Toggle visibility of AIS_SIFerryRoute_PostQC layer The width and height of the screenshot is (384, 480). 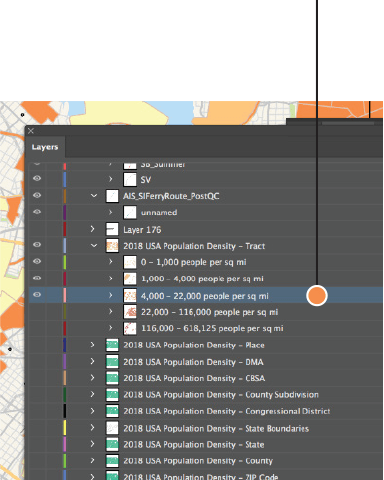tap(37, 195)
